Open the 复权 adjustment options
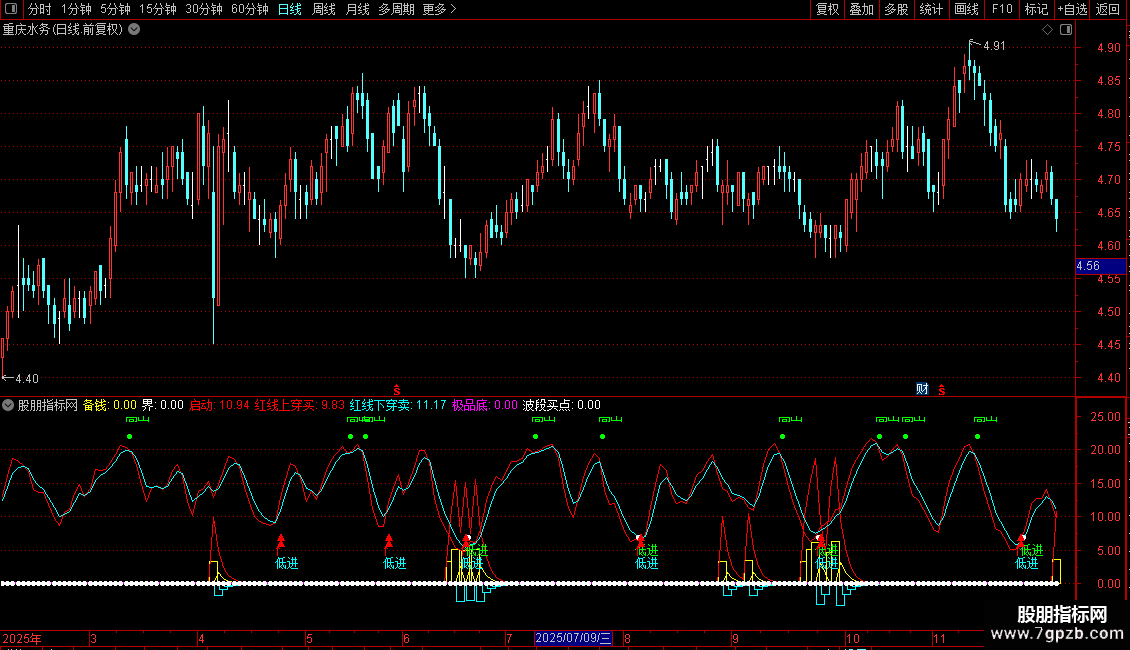 point(827,9)
